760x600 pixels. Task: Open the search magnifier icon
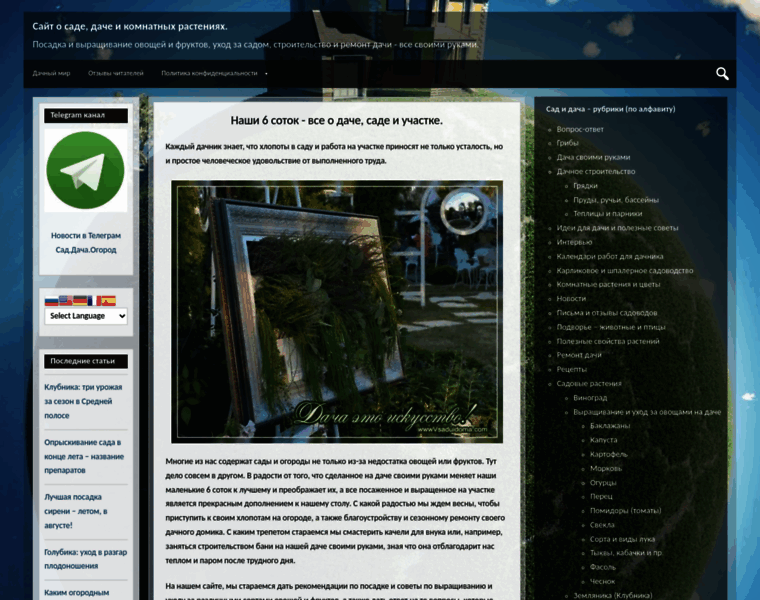point(722,73)
